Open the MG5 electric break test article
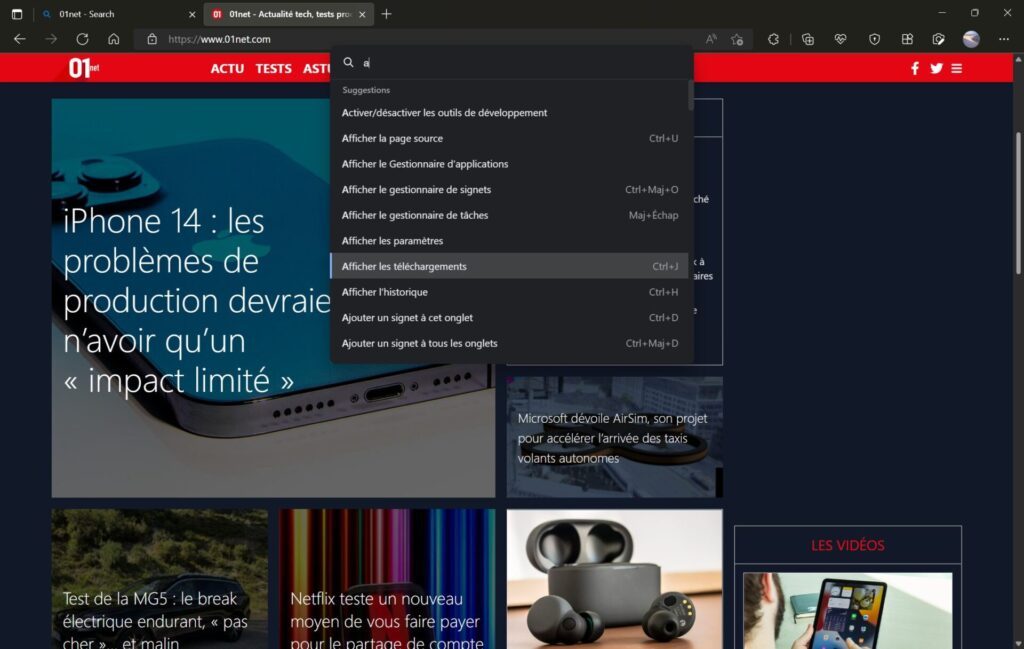The height and width of the screenshot is (649, 1024). [159, 579]
